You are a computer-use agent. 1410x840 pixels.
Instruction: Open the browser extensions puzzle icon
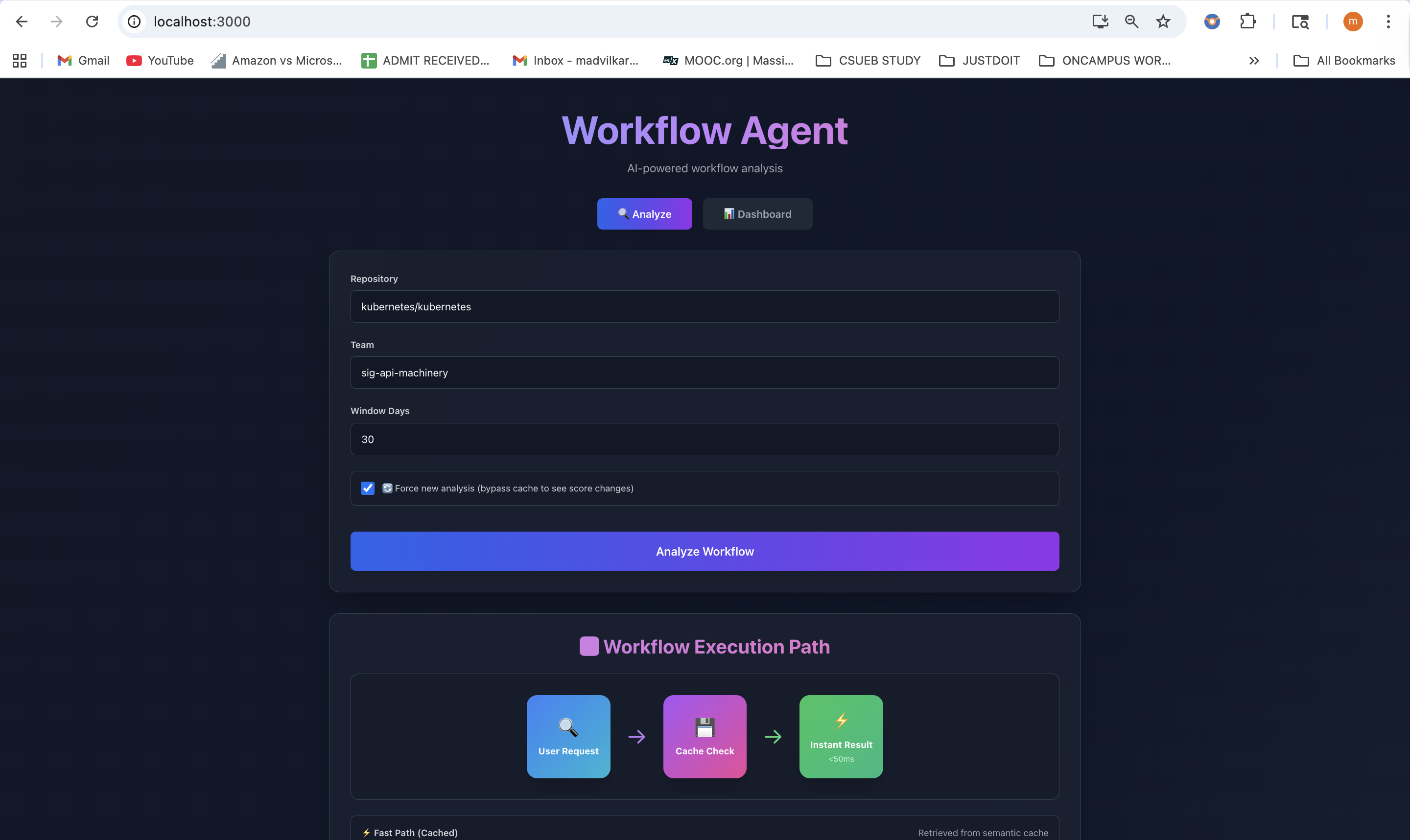pos(1247,22)
